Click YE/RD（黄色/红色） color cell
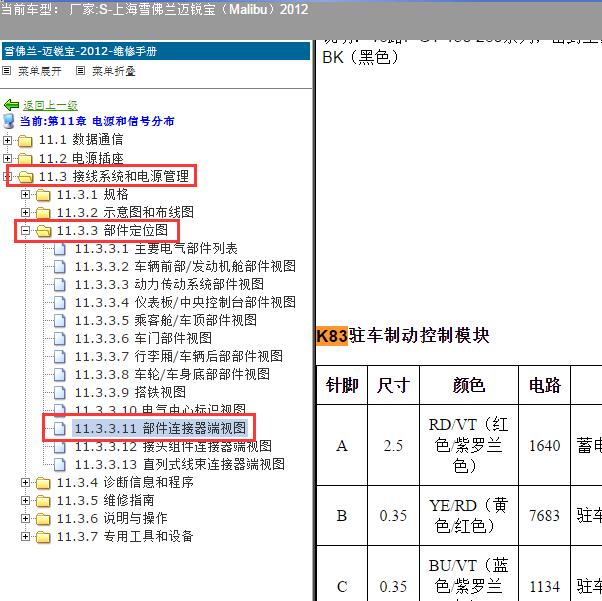This screenshot has height=601, width=602. click(x=469, y=515)
